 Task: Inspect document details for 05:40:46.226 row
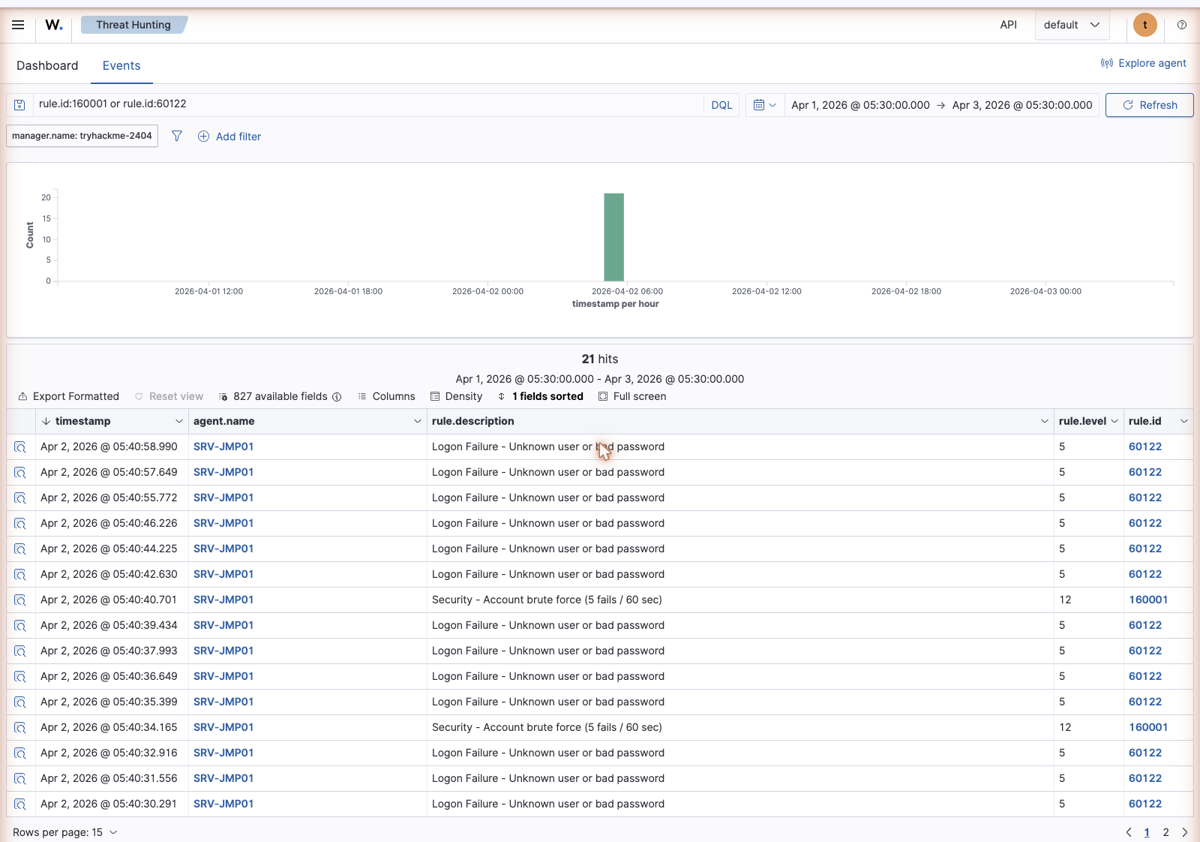click(20, 523)
